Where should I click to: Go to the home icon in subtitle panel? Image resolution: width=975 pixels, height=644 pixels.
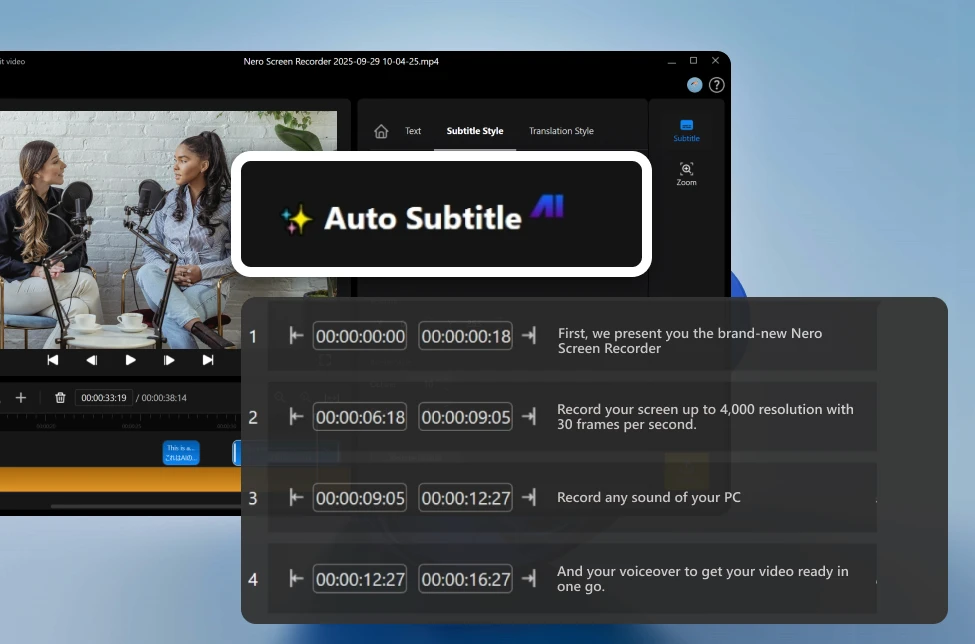[381, 131]
